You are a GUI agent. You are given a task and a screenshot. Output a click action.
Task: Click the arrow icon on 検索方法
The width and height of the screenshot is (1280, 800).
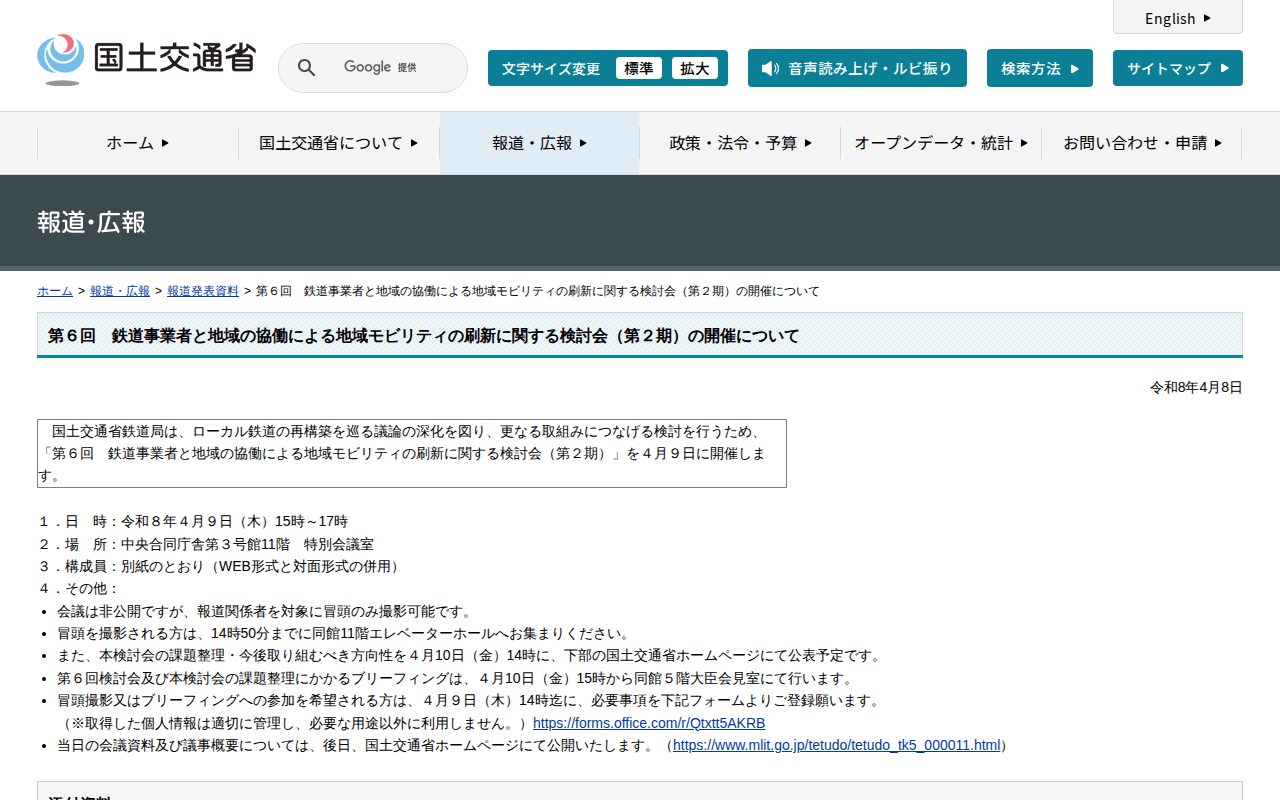1075,69
